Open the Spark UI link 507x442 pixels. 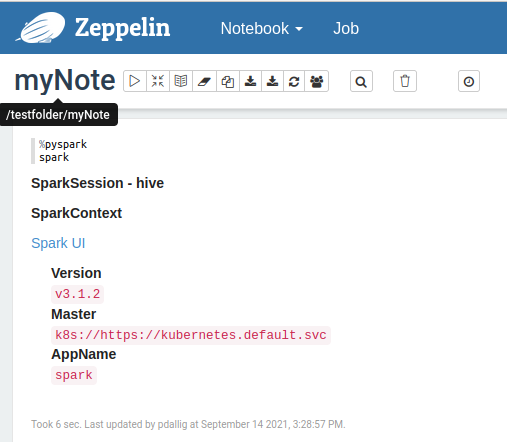58,243
